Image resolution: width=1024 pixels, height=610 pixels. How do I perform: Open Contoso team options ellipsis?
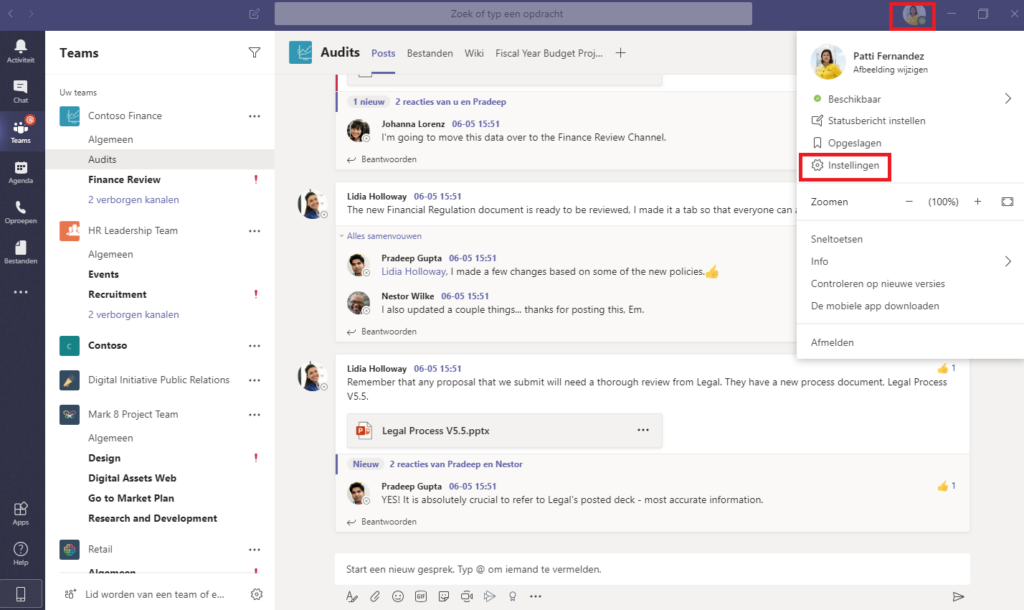(x=255, y=346)
